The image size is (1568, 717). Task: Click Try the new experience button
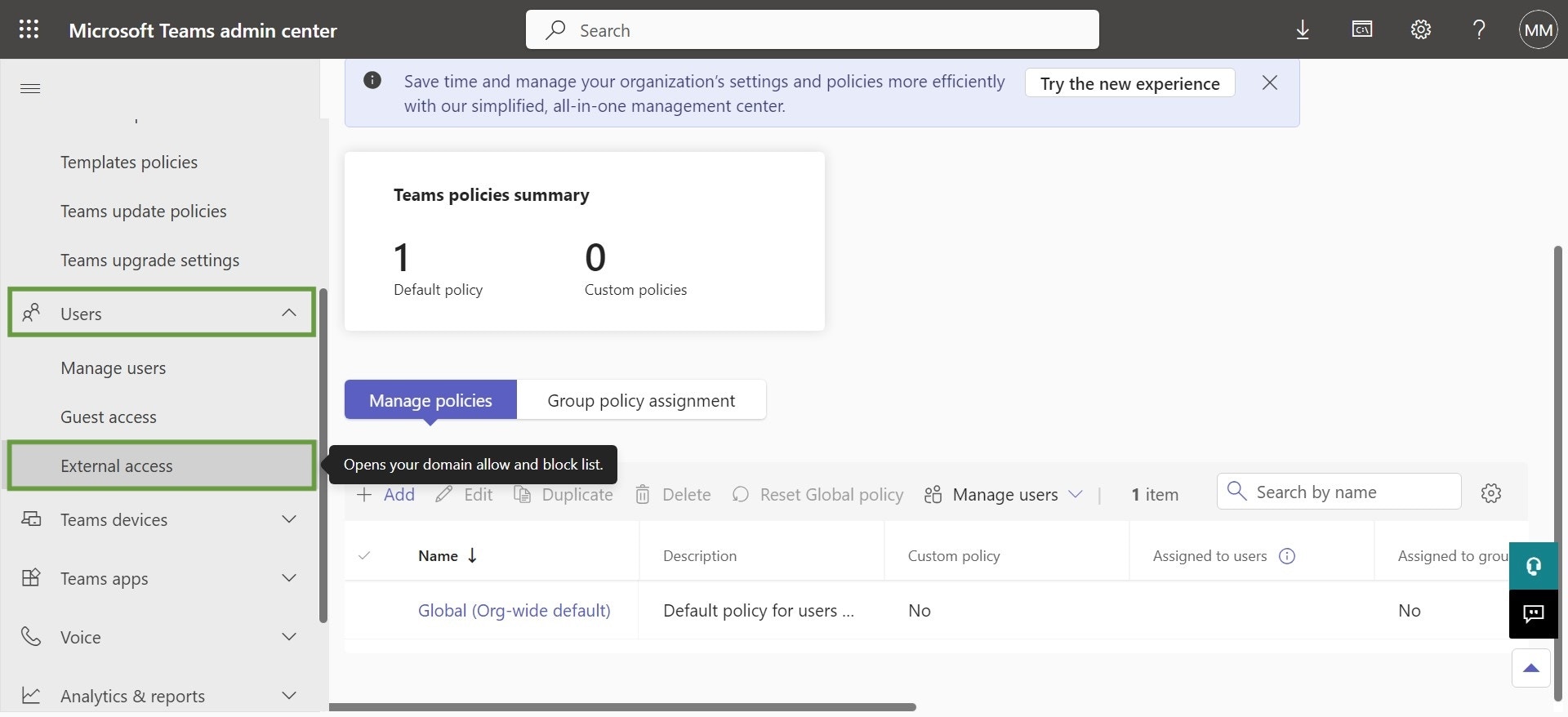click(x=1129, y=83)
